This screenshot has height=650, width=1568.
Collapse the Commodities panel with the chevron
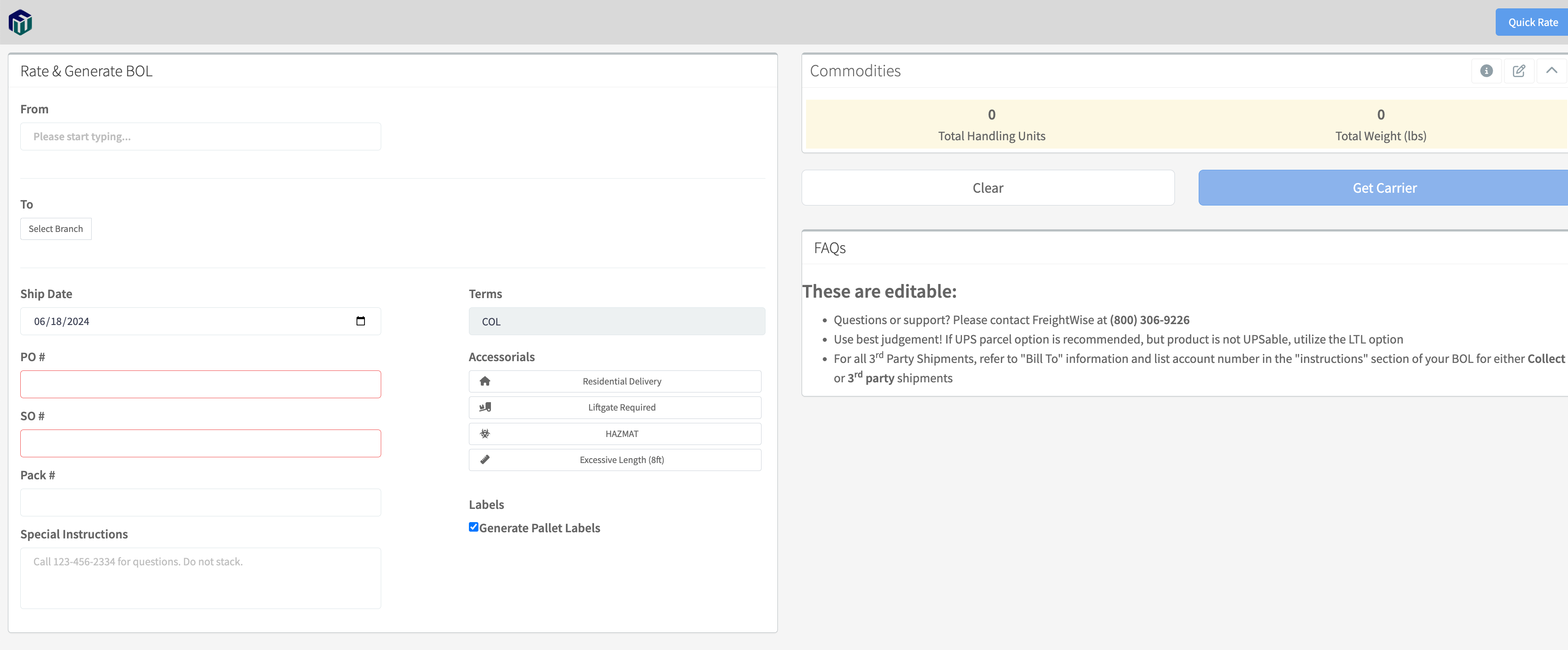pyautogui.click(x=1552, y=71)
